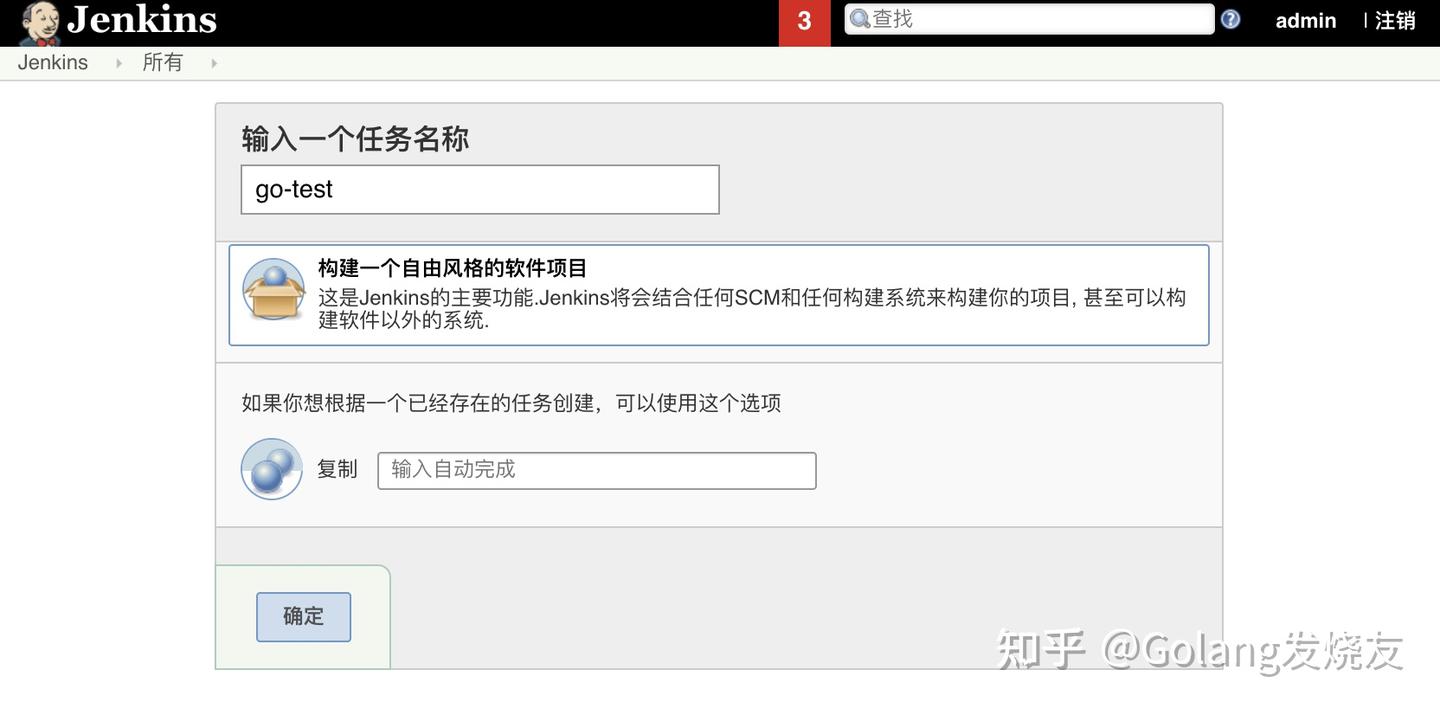Click 注销 to log out

pyautogui.click(x=1398, y=20)
